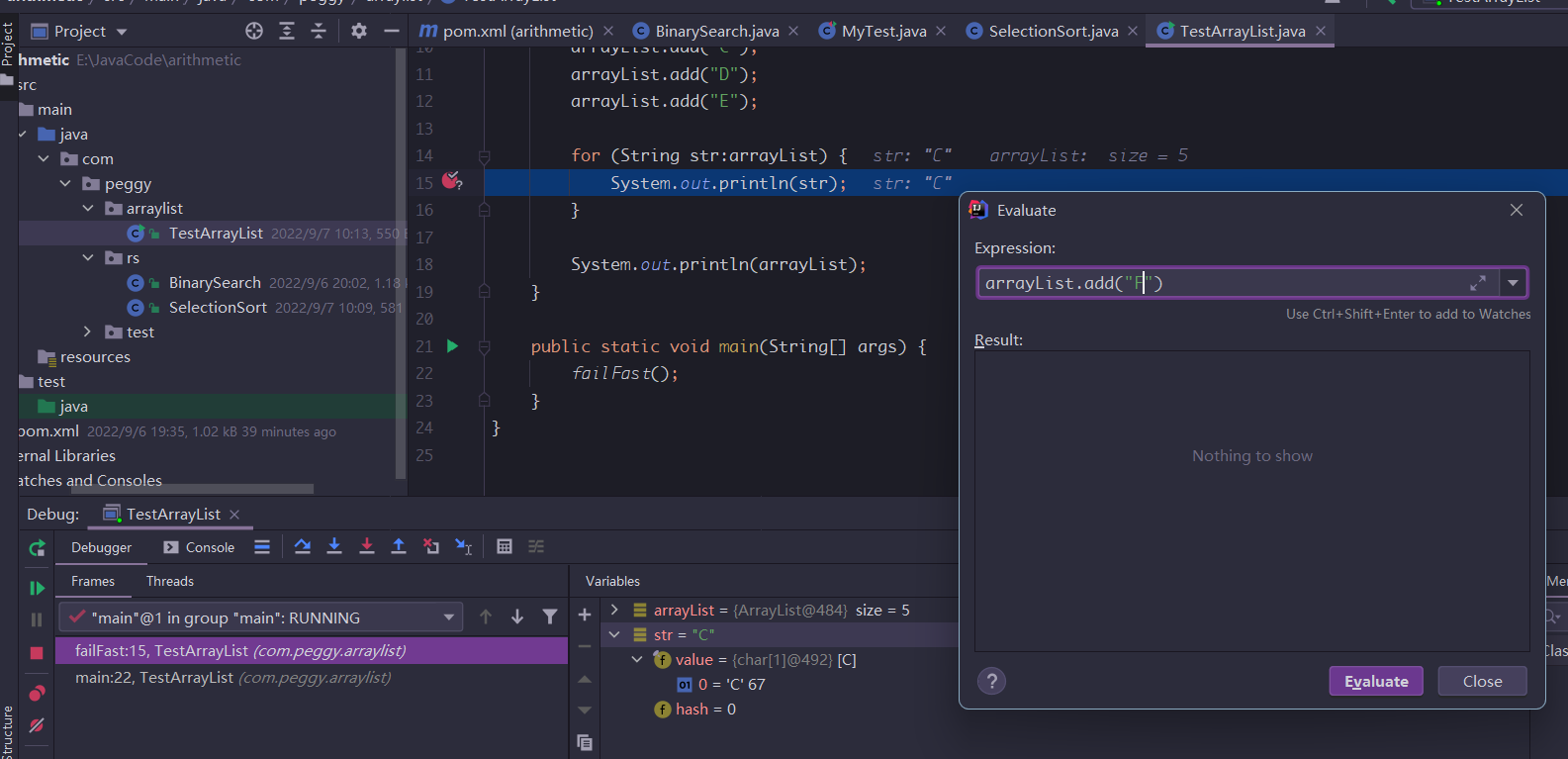Image resolution: width=1568 pixels, height=759 pixels.
Task: Click Show Execution Point icon
Action: pos(262,546)
